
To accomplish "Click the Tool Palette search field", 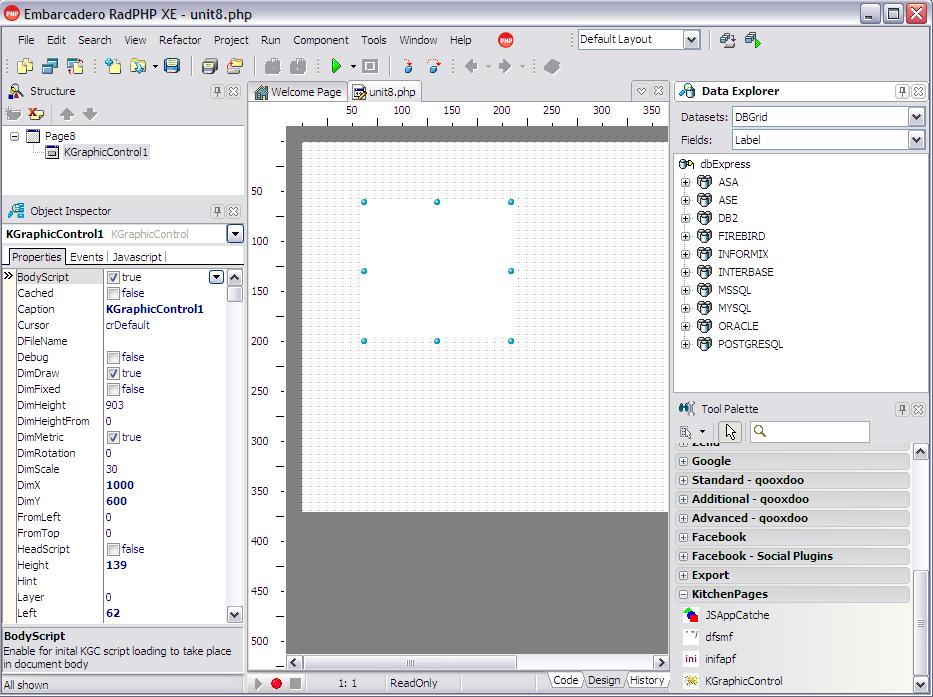I will 809,432.
